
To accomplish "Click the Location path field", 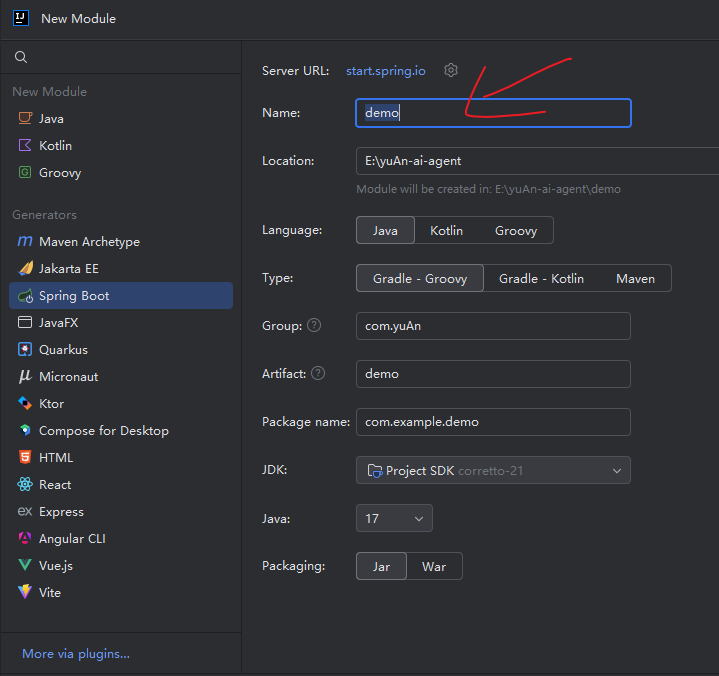I will [537, 161].
